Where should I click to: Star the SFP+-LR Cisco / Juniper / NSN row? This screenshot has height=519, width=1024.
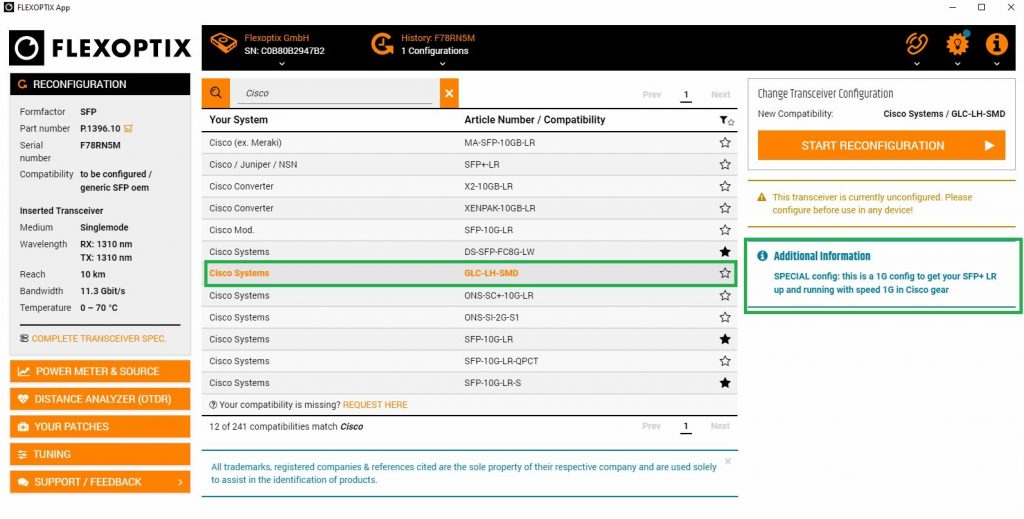tap(725, 165)
